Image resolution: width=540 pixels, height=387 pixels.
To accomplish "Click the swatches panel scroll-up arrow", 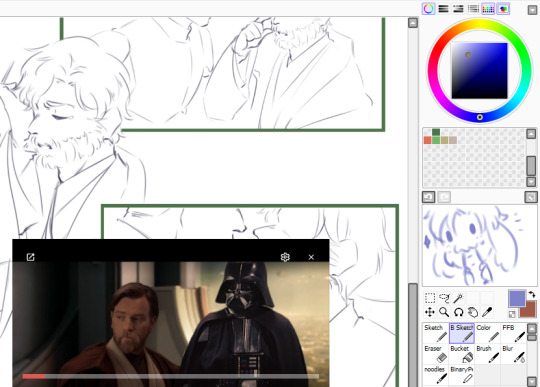I will (x=531, y=134).
